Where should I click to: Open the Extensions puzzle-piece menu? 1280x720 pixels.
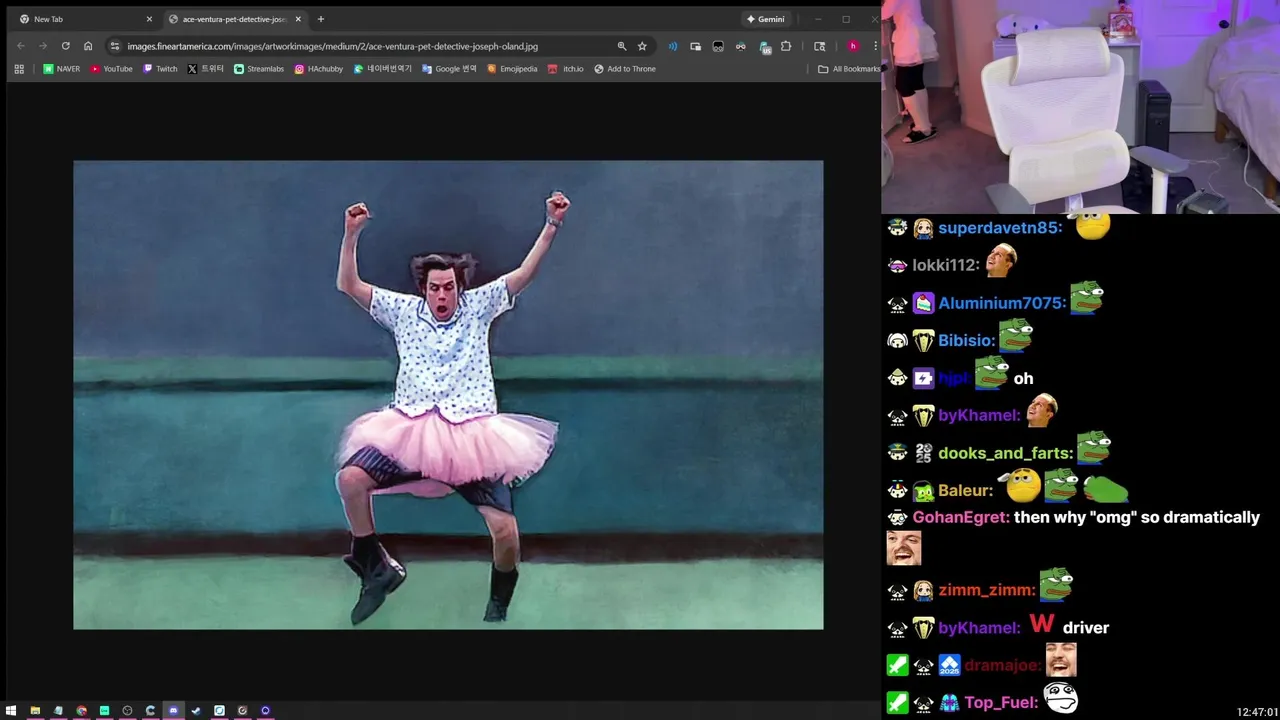point(786,46)
